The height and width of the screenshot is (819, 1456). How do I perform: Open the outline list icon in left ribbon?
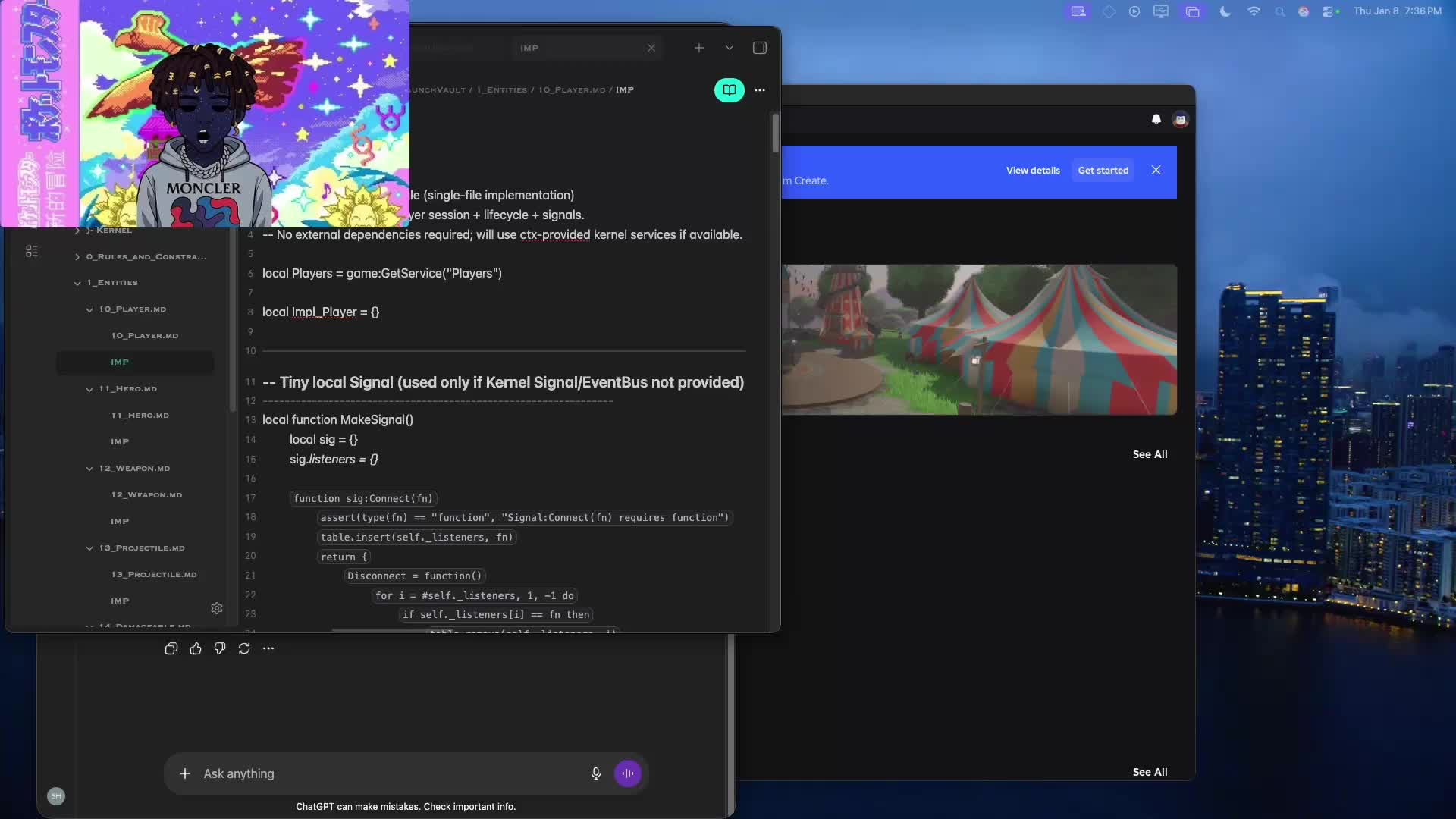point(32,251)
